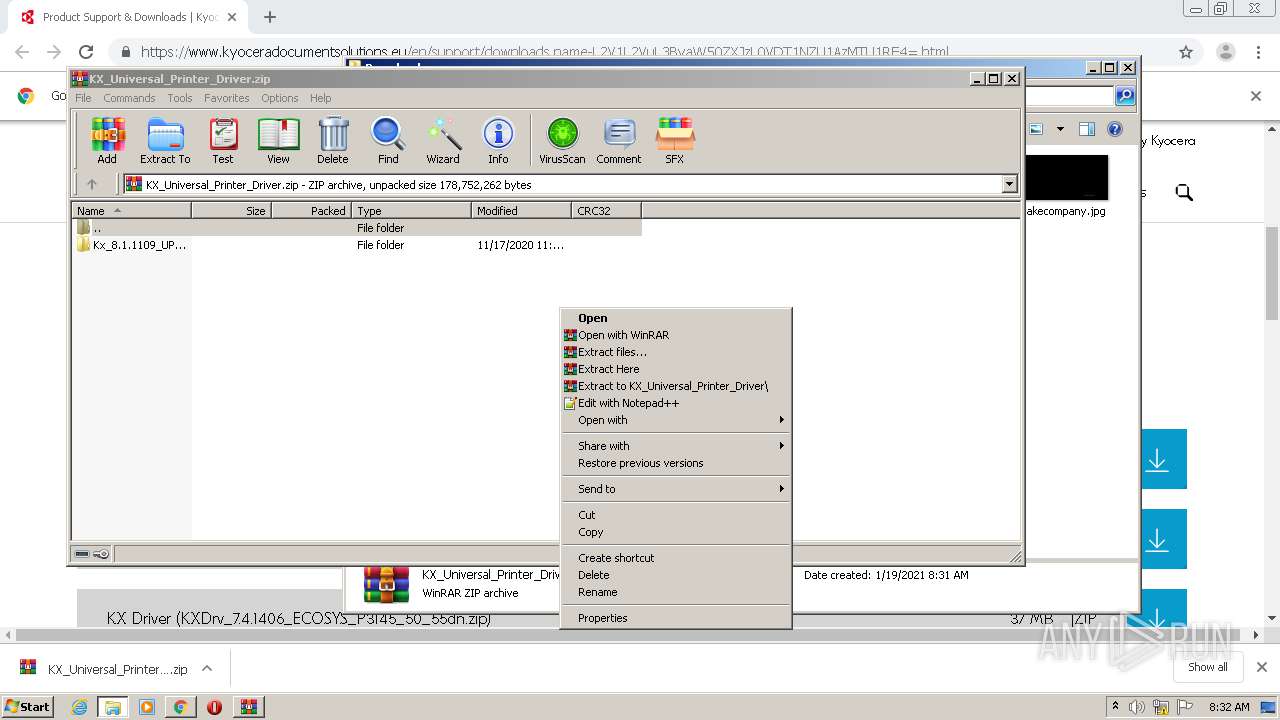Sort by the Modified column header
The image size is (1280, 720).
pyautogui.click(x=521, y=210)
